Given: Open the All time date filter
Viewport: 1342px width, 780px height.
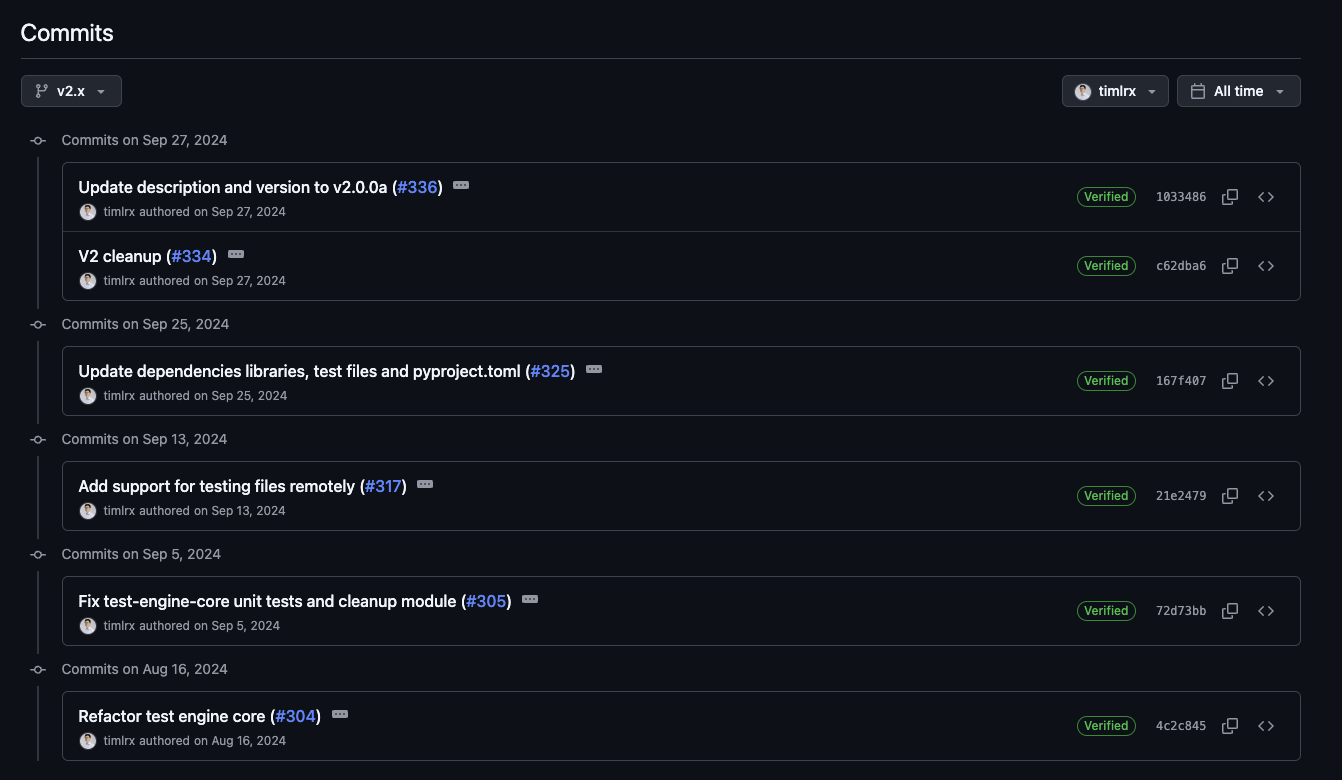Looking at the screenshot, I should pos(1238,91).
